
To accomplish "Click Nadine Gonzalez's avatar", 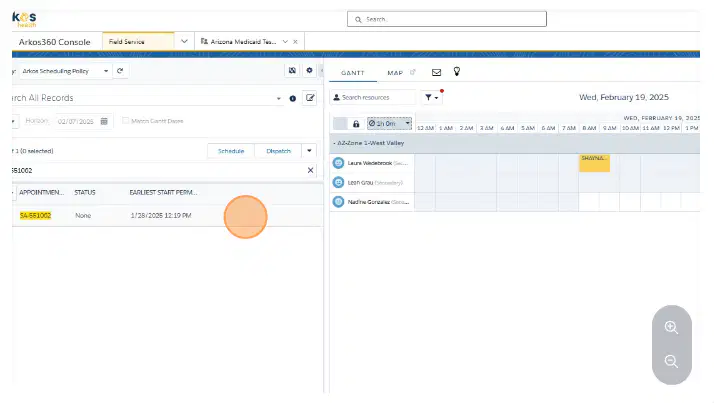I will (x=338, y=202).
